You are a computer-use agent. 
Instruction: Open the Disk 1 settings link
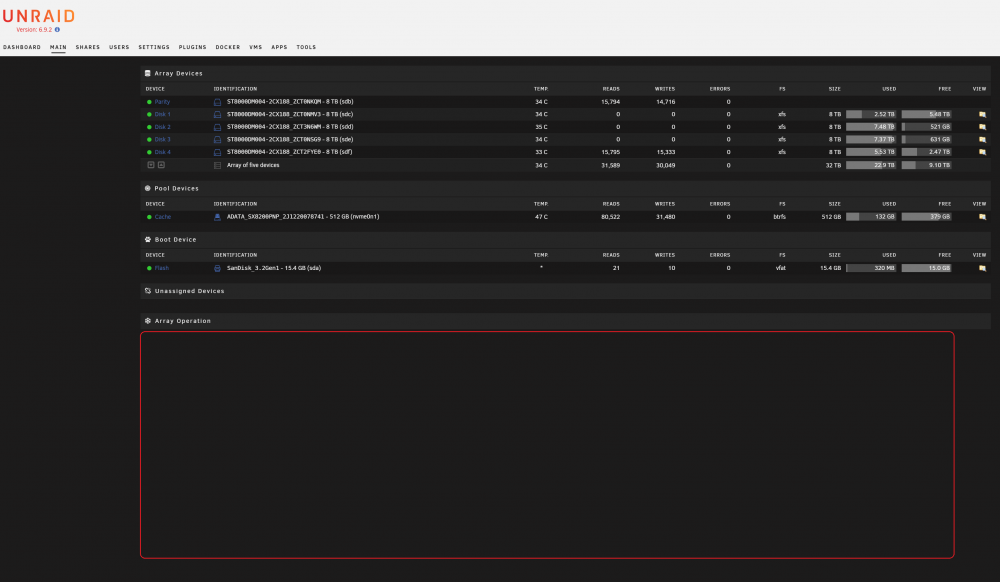[163, 115]
